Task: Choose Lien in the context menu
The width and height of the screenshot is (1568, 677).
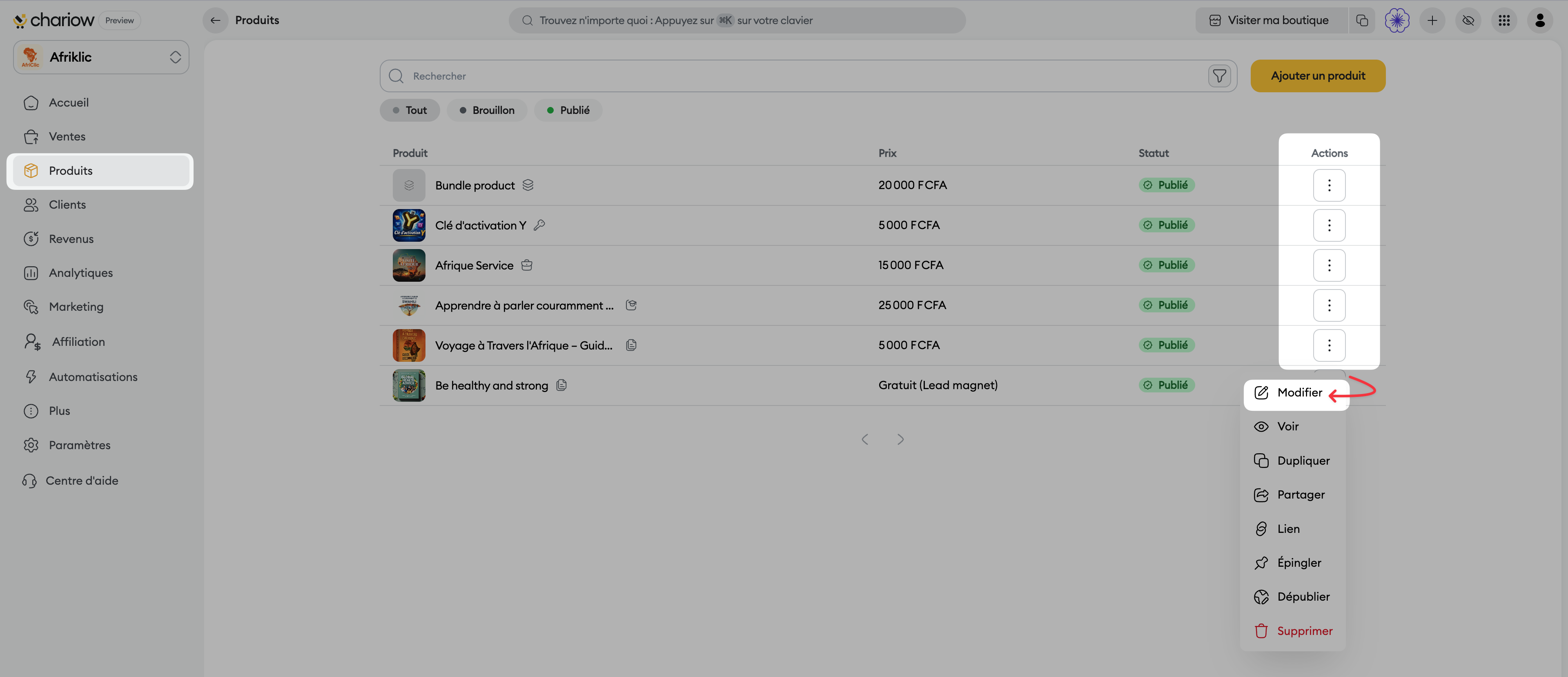Action: click(1294, 528)
